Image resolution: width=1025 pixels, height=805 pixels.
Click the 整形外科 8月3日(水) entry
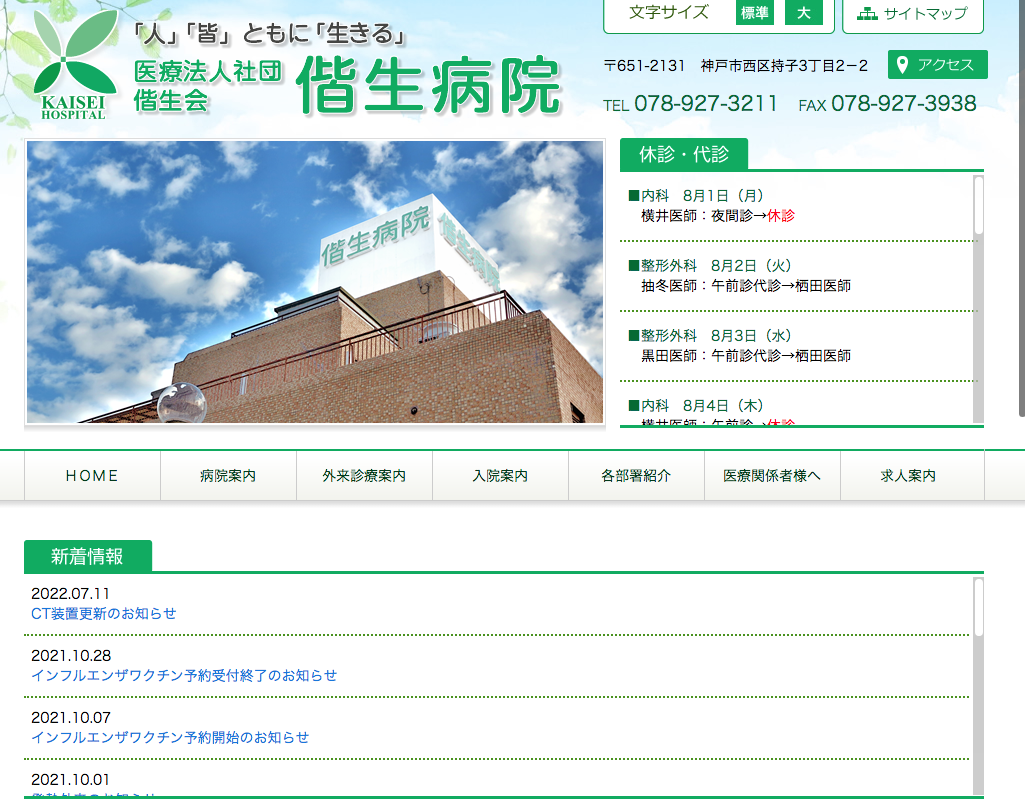(711, 335)
